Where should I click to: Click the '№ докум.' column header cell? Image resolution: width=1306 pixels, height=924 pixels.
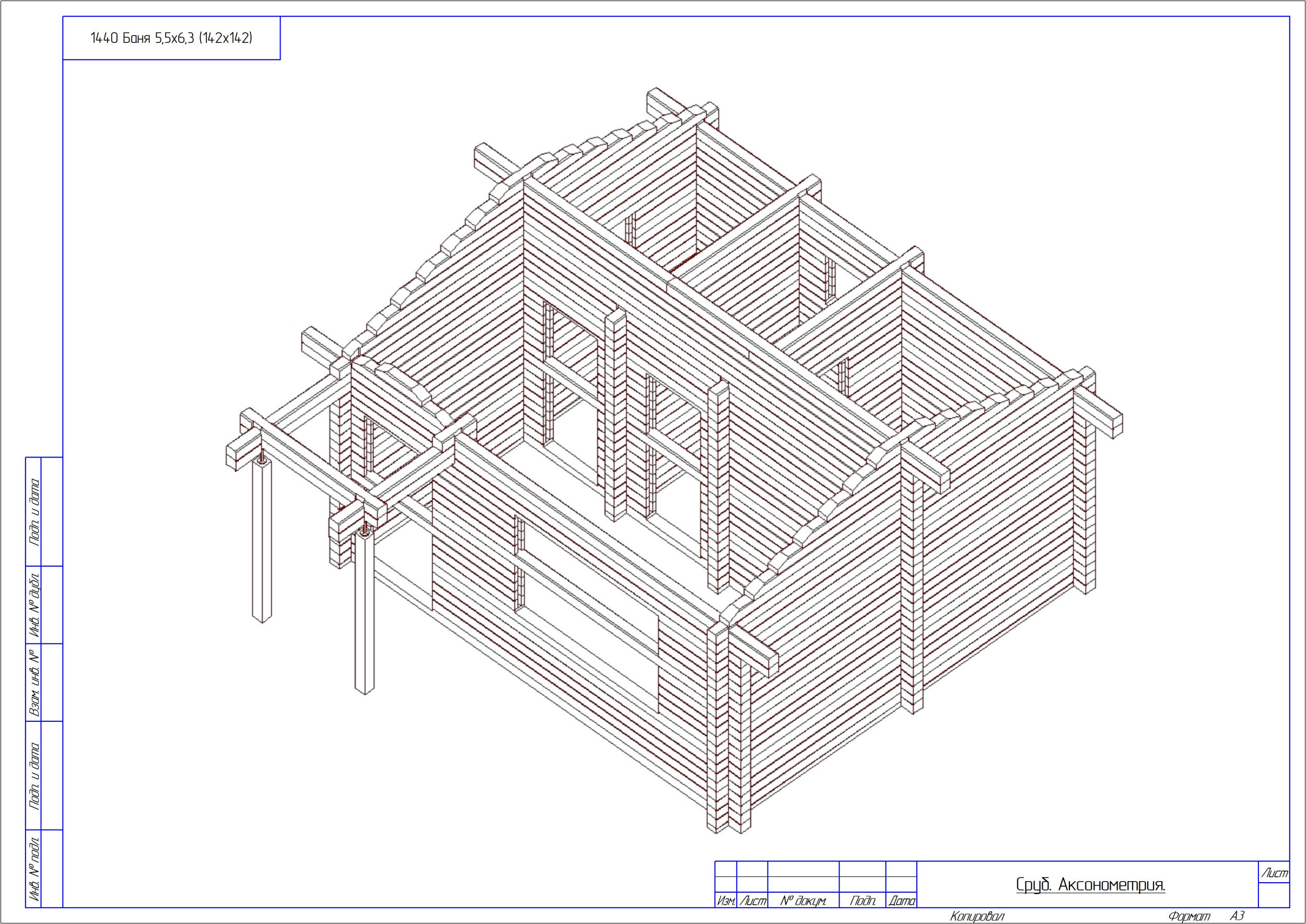pos(803,901)
